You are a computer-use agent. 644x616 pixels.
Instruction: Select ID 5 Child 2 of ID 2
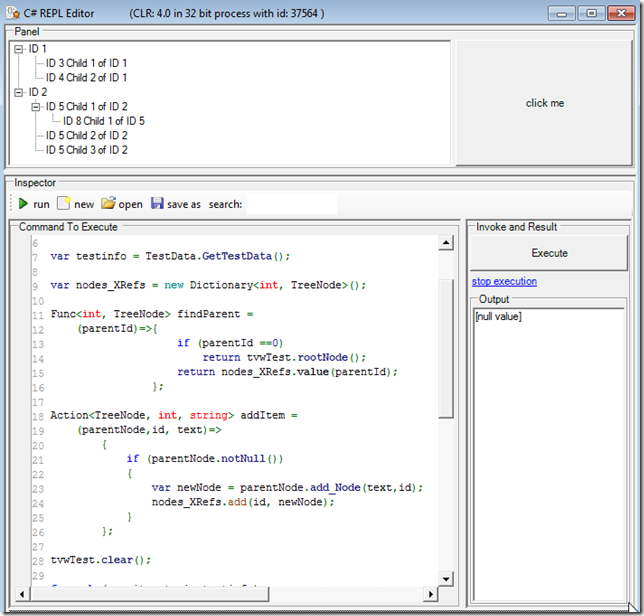tap(87, 135)
